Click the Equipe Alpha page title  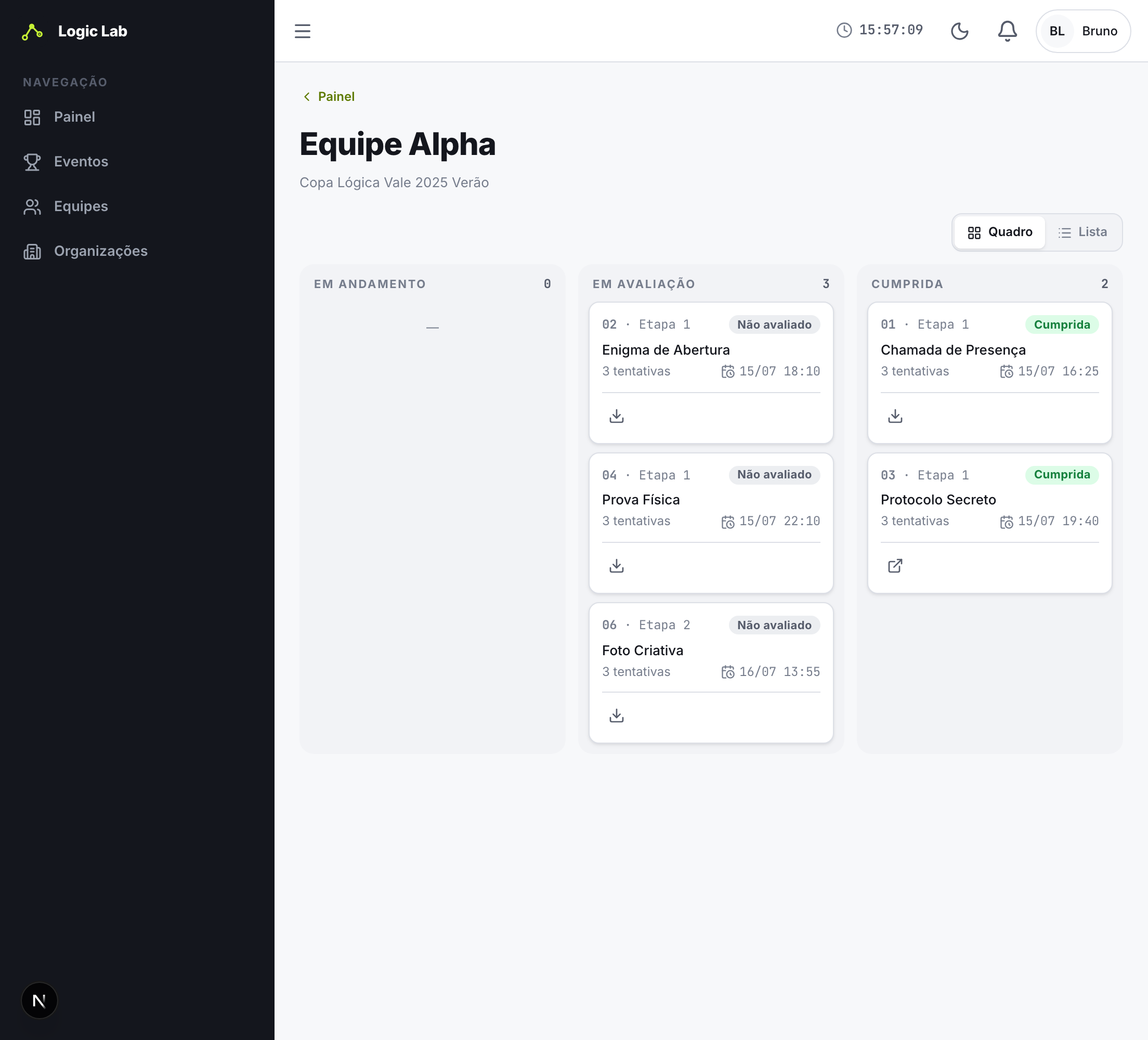point(397,144)
